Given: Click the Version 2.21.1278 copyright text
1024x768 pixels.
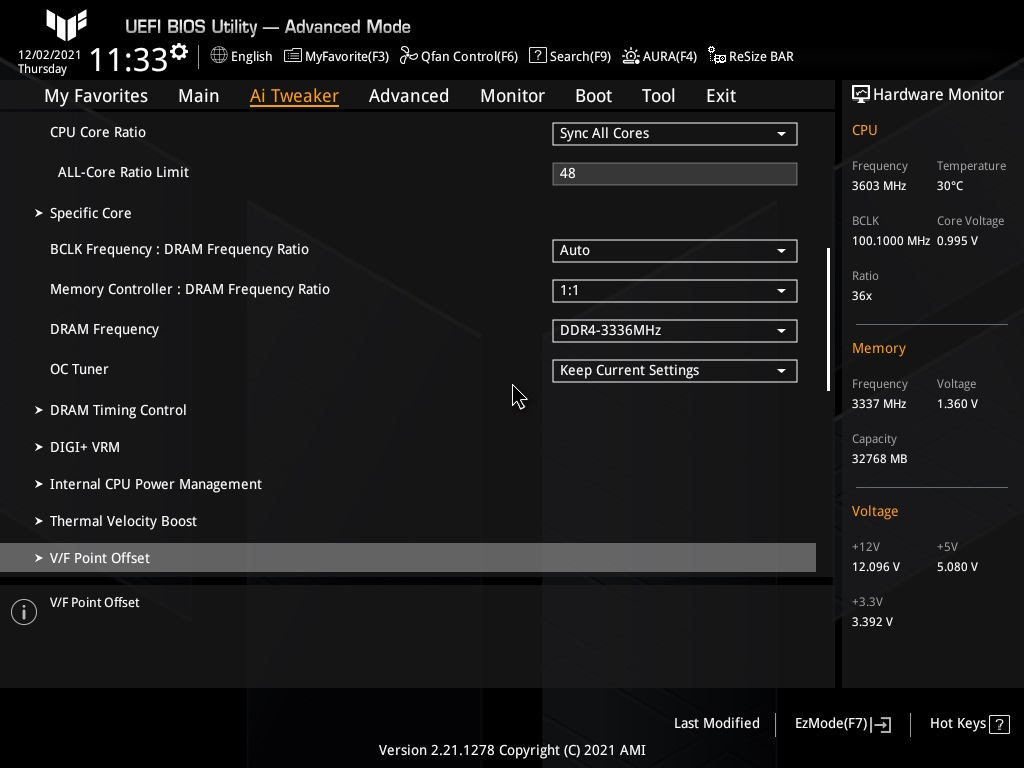Looking at the screenshot, I should [512, 750].
